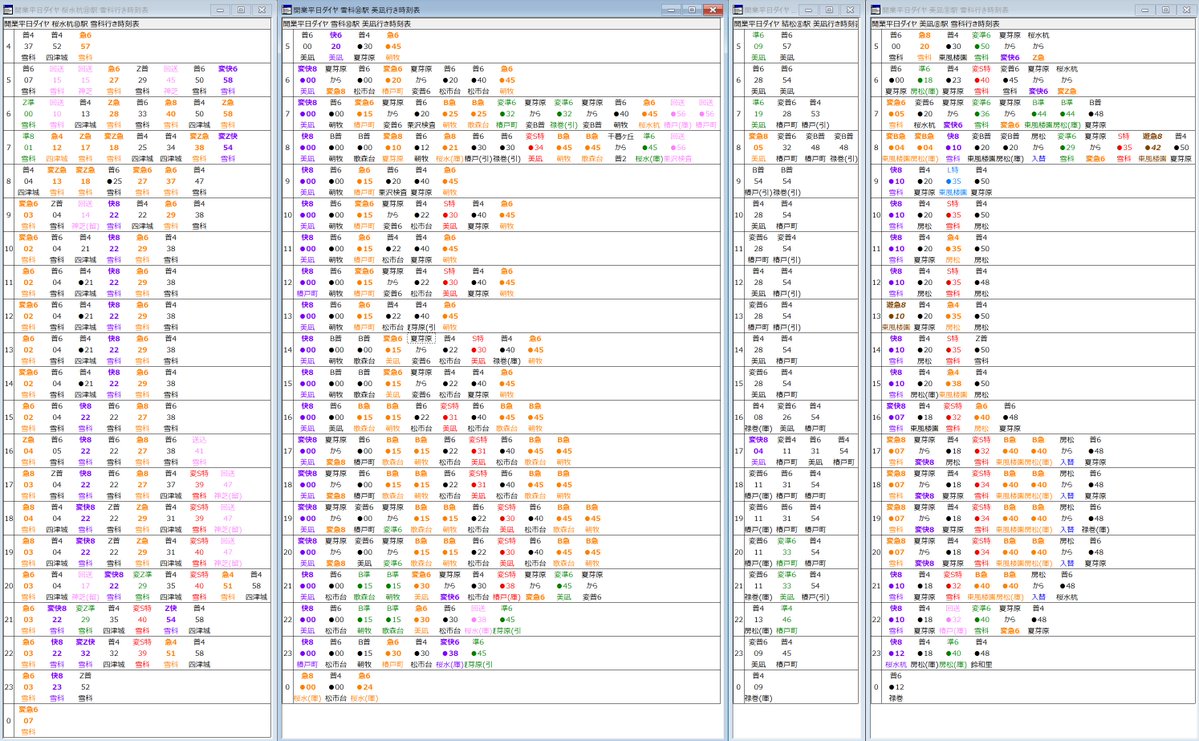Image resolution: width=1199 pixels, height=741 pixels.
Task: Select green departure 09 in third window's hour 5 row
Action: tap(758, 46)
